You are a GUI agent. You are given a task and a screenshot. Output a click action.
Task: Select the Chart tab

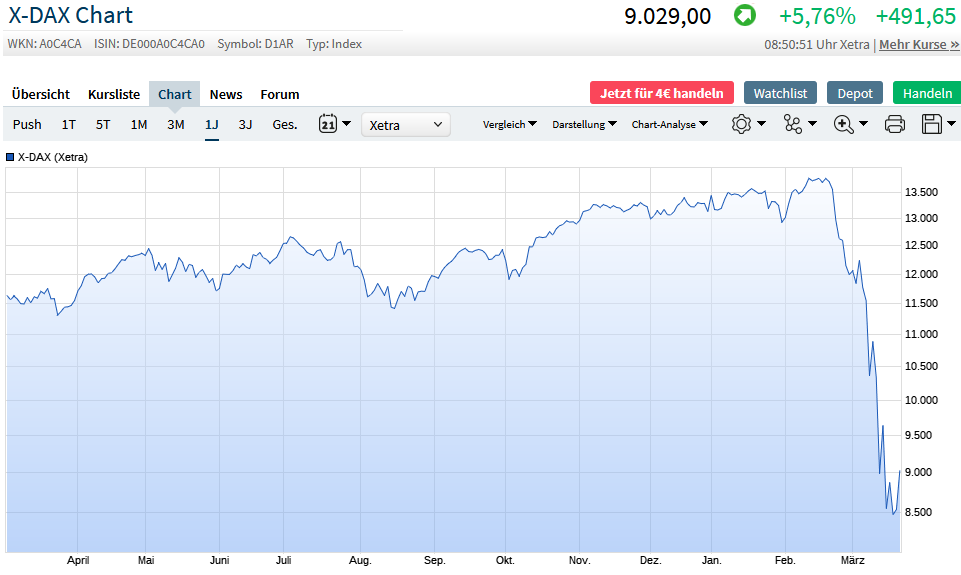(x=175, y=94)
